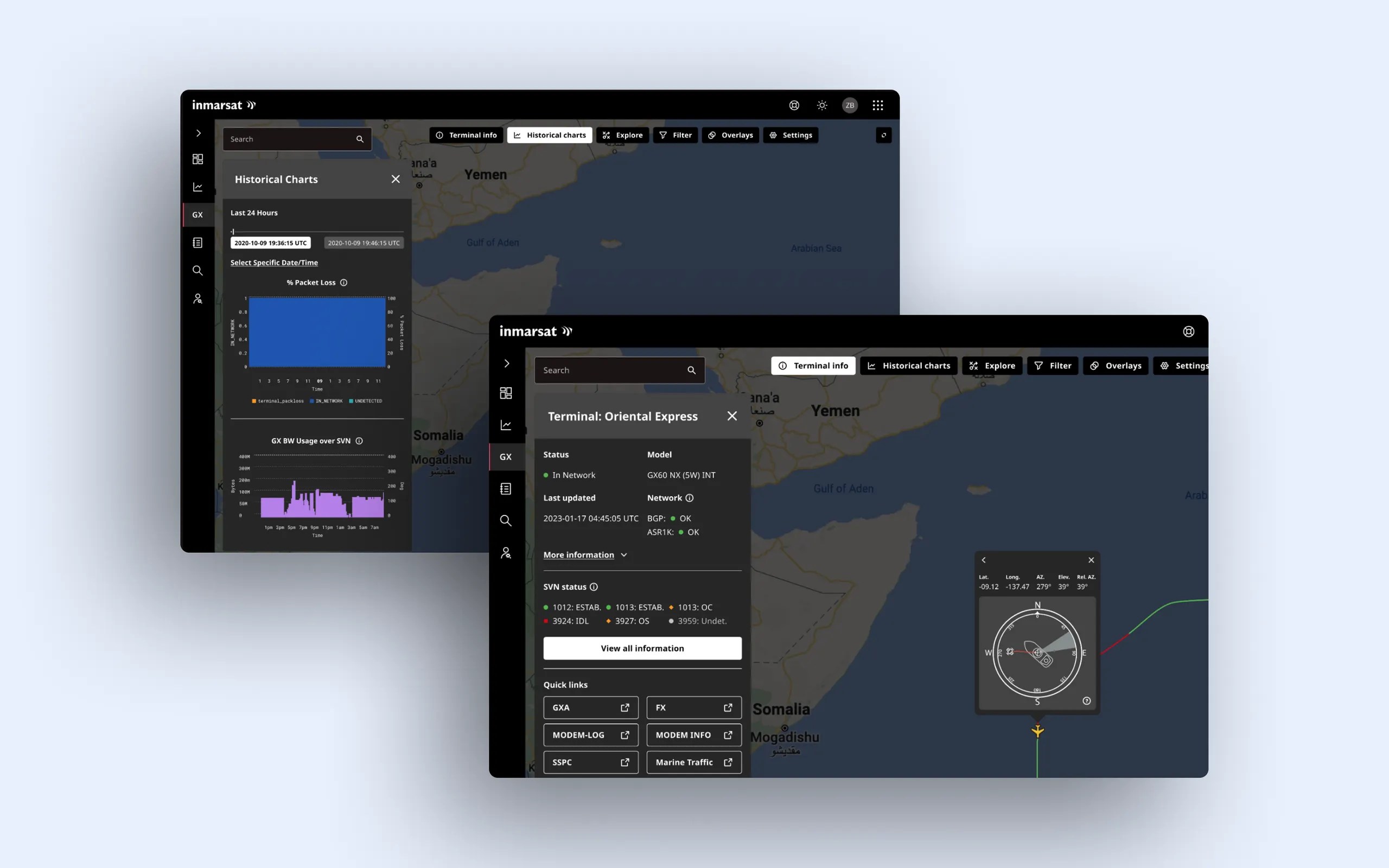Open the app grid launcher next to ZB avatar
This screenshot has height=868, width=1389.
point(877,105)
